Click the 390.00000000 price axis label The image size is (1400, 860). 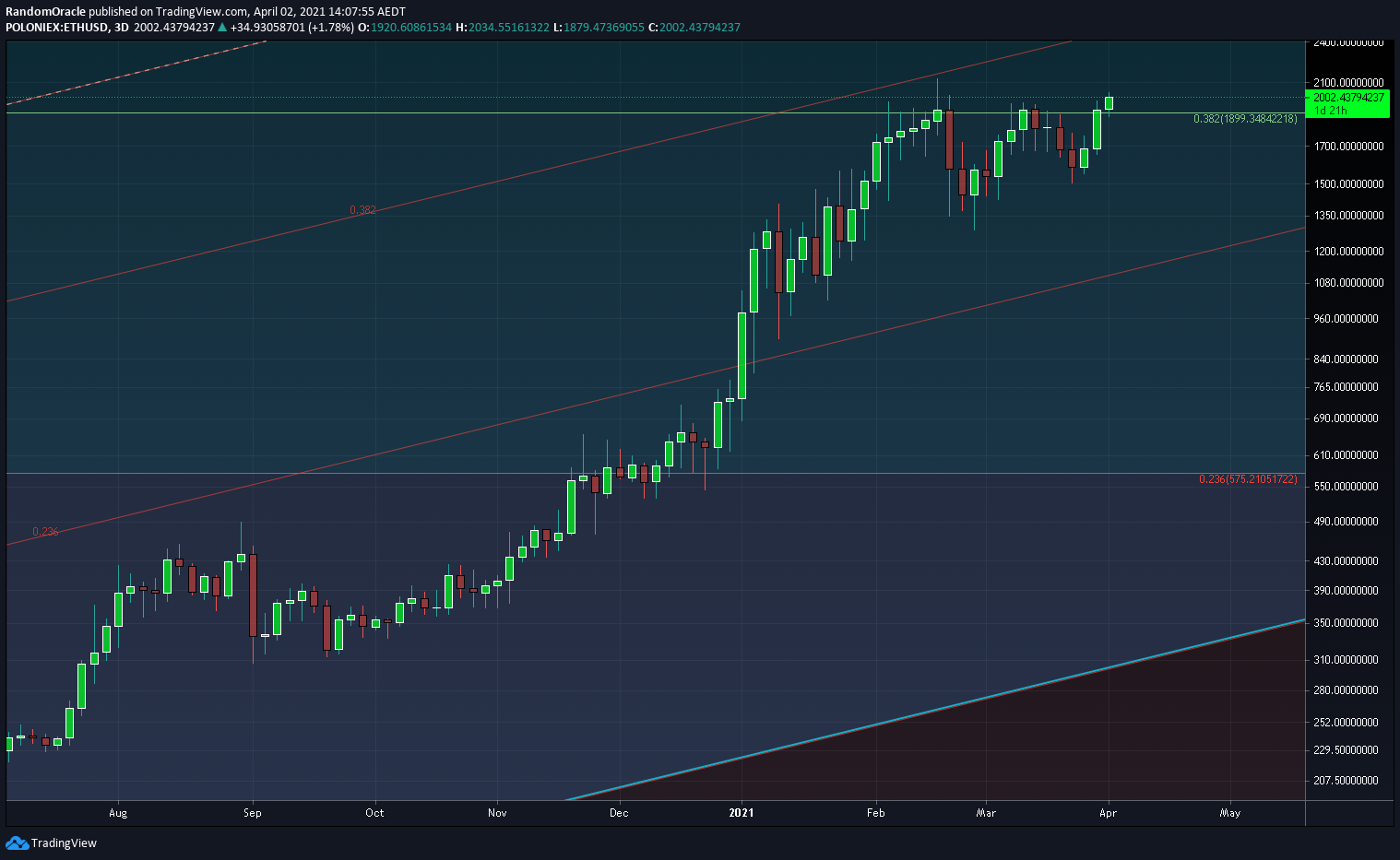(1346, 591)
